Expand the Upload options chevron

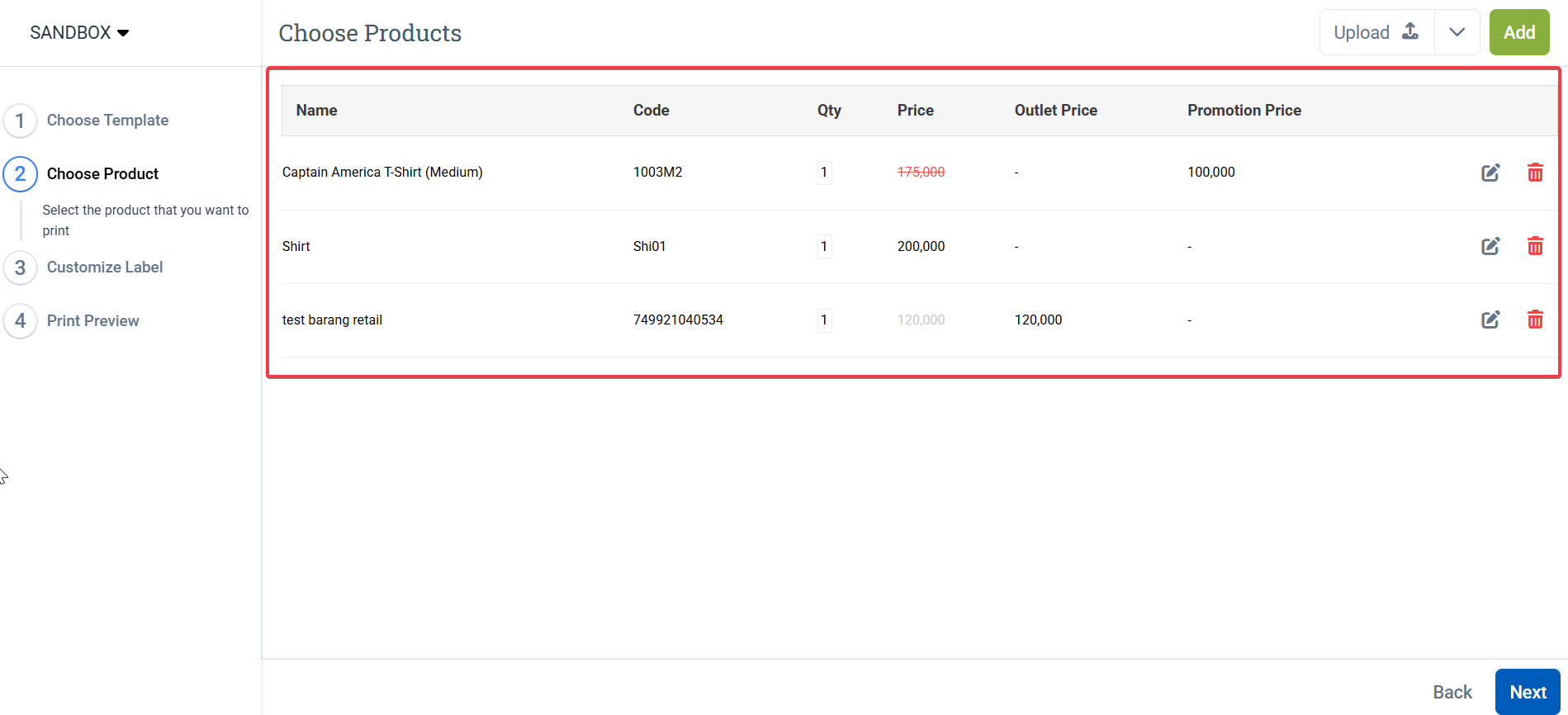pos(1457,32)
